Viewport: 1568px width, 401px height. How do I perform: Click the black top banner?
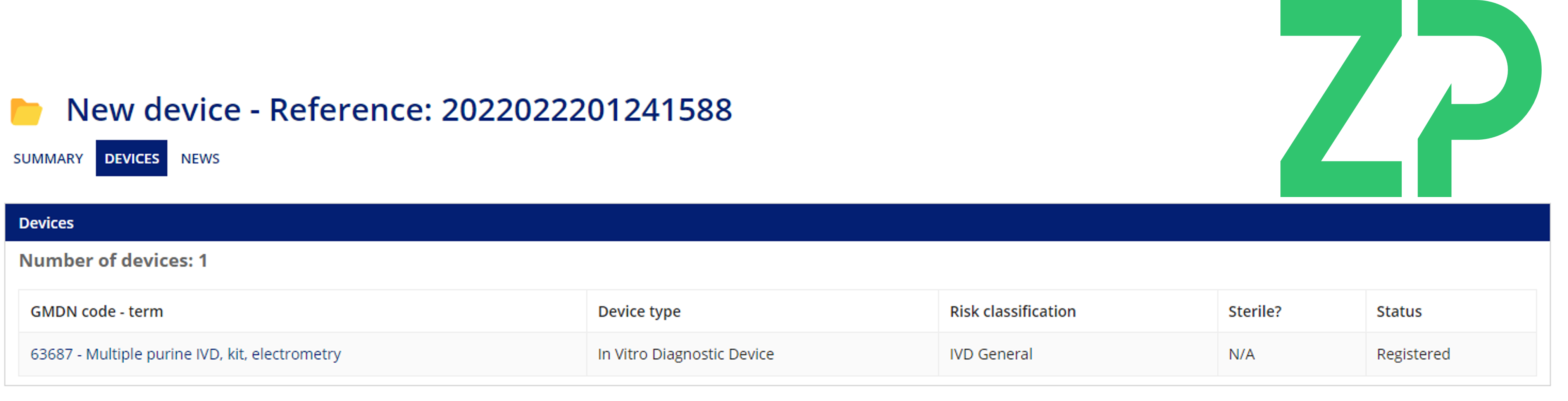click(609, 36)
